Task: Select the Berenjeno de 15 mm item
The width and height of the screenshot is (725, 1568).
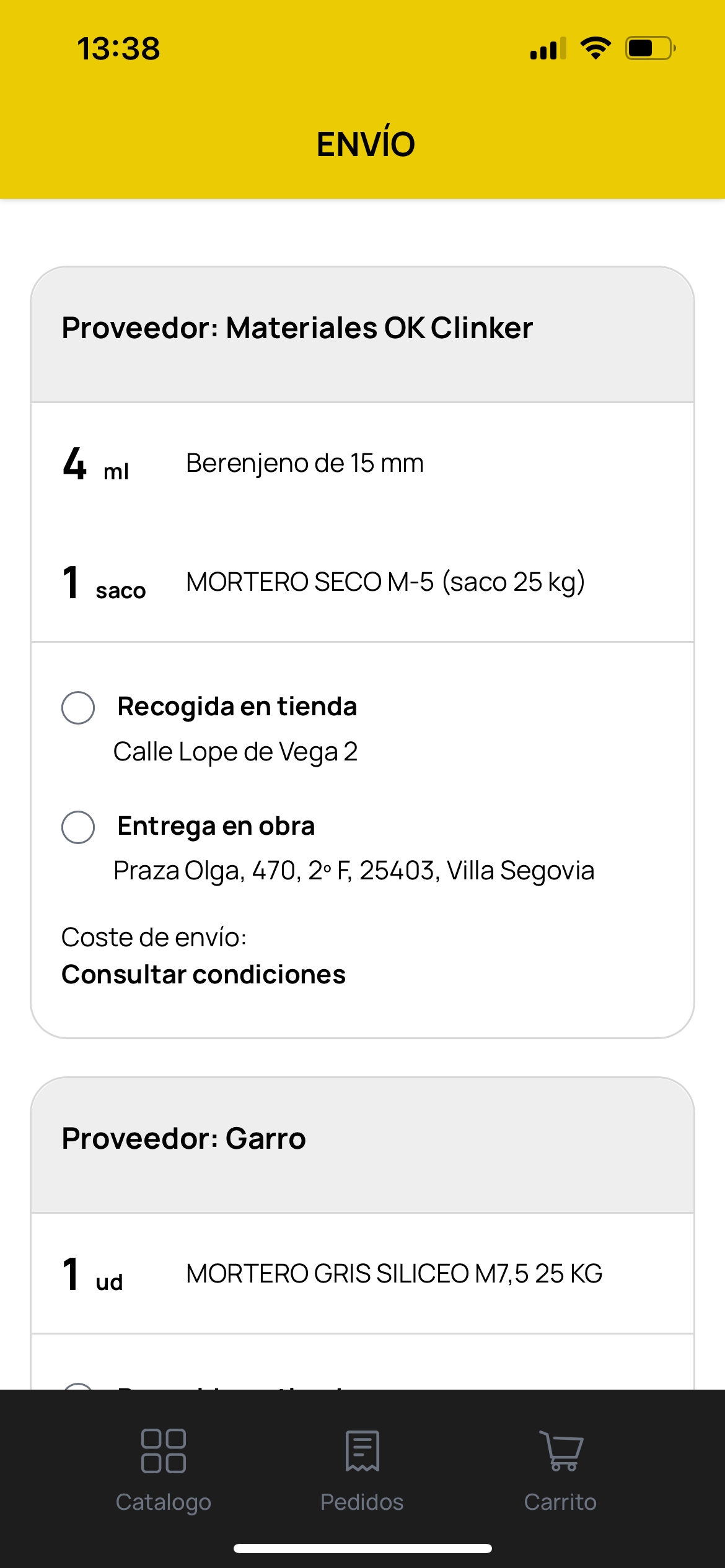Action: pos(305,463)
